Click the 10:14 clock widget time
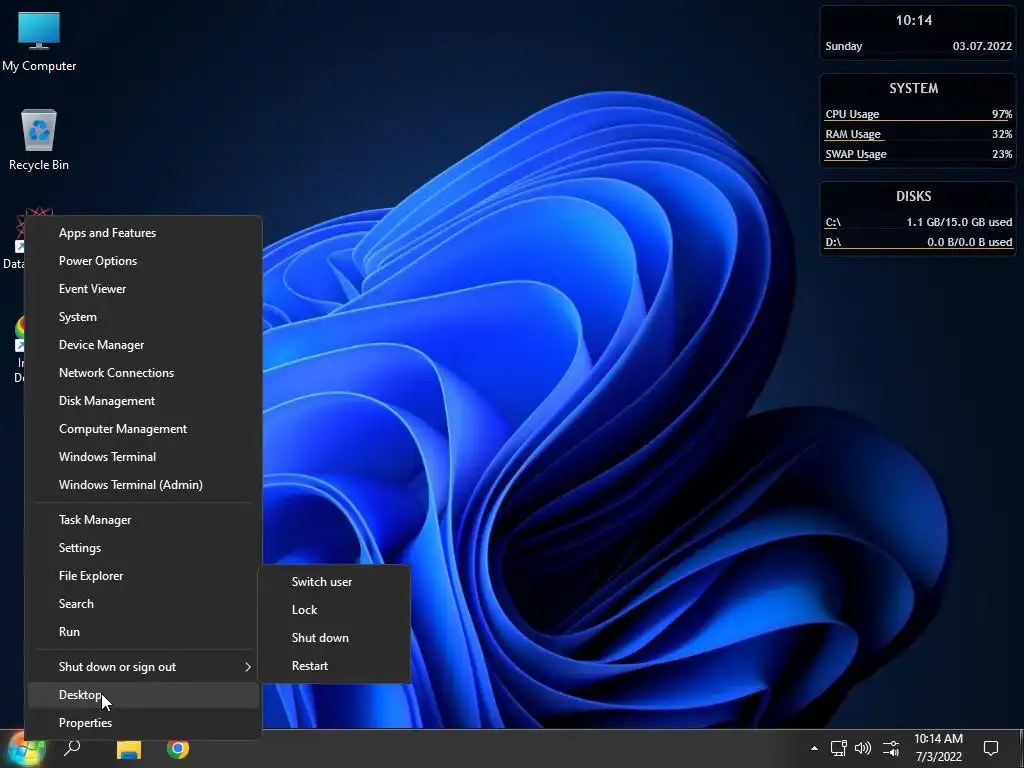1024x768 pixels. click(x=914, y=20)
